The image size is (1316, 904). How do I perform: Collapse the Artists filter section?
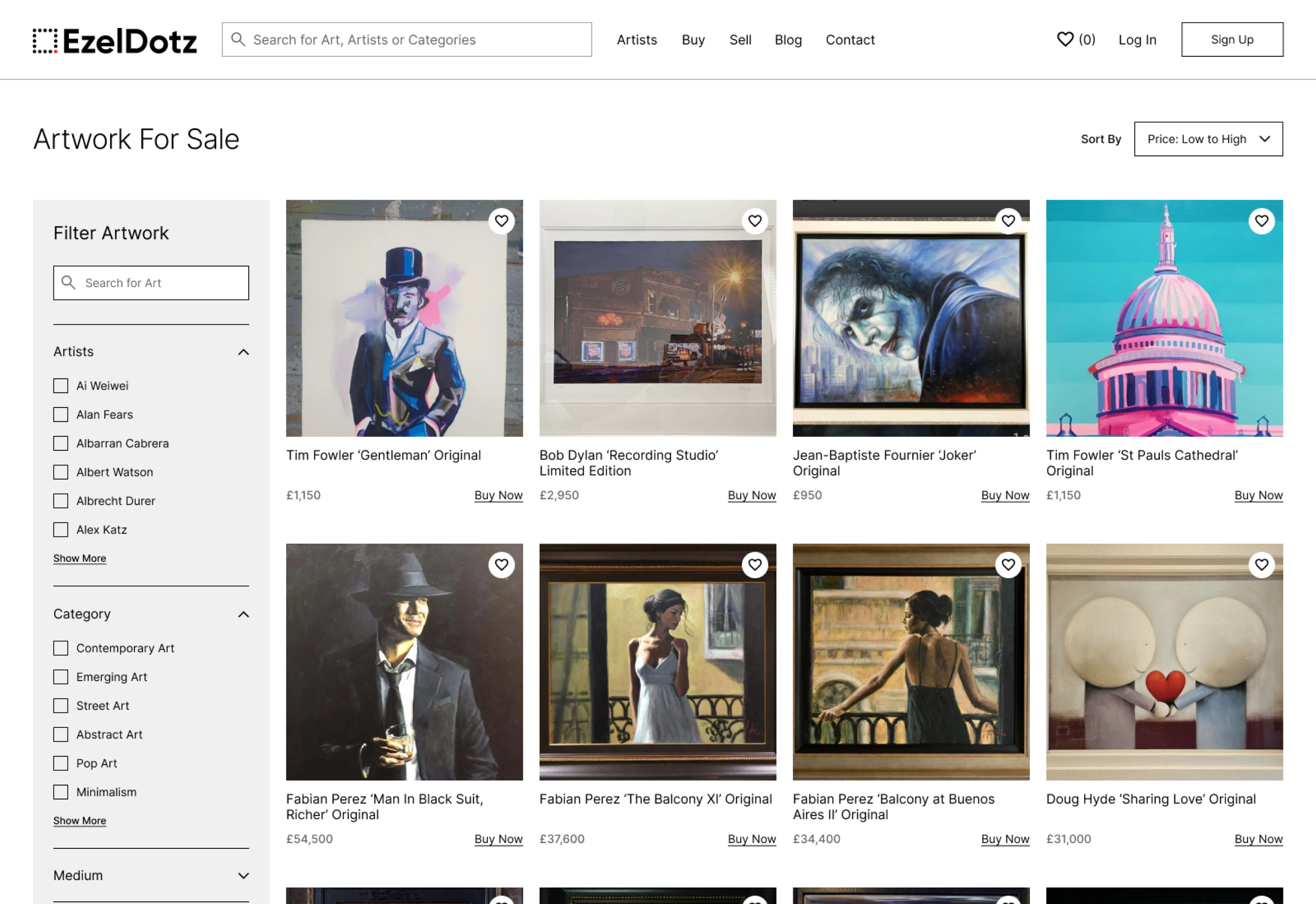(244, 352)
